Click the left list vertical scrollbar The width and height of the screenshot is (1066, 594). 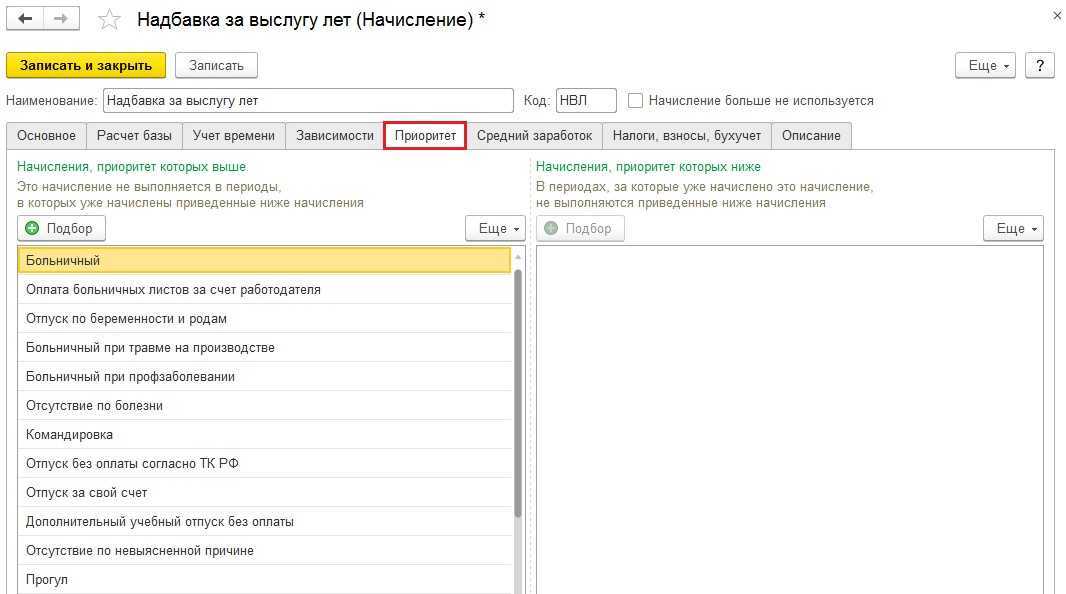point(518,390)
